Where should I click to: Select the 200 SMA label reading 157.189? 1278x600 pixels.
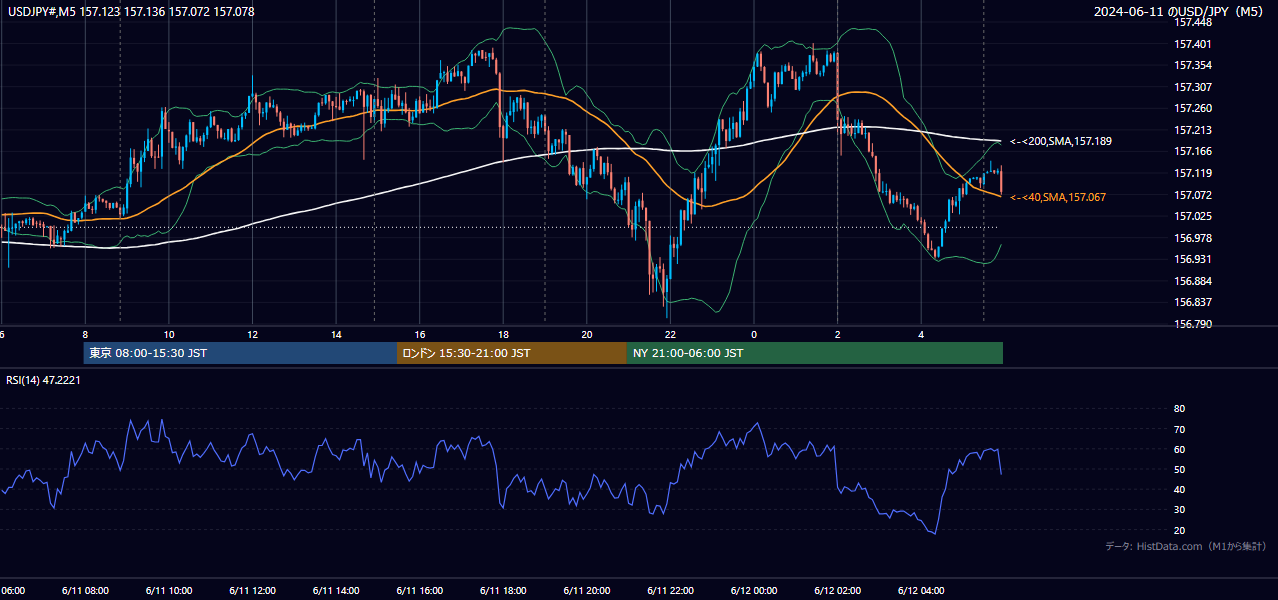pos(1061,142)
